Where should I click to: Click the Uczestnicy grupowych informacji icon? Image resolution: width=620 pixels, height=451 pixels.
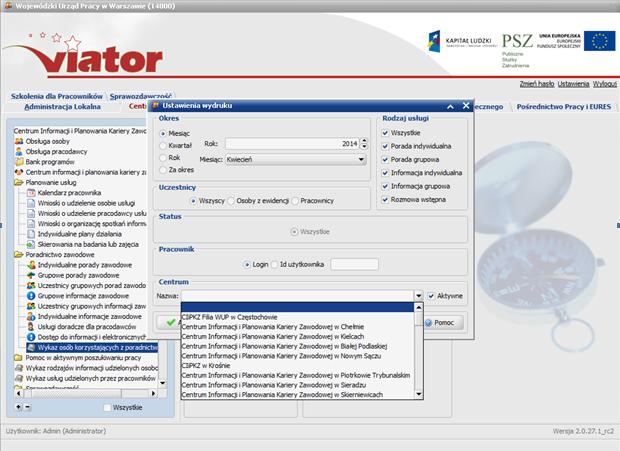coord(31,306)
